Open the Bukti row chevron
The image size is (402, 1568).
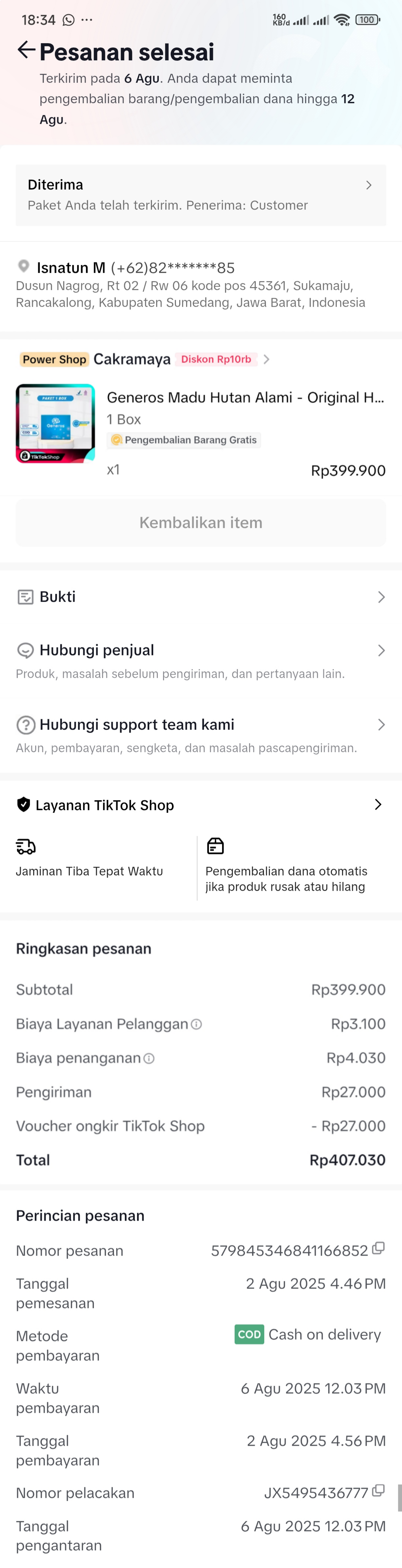pyautogui.click(x=381, y=597)
